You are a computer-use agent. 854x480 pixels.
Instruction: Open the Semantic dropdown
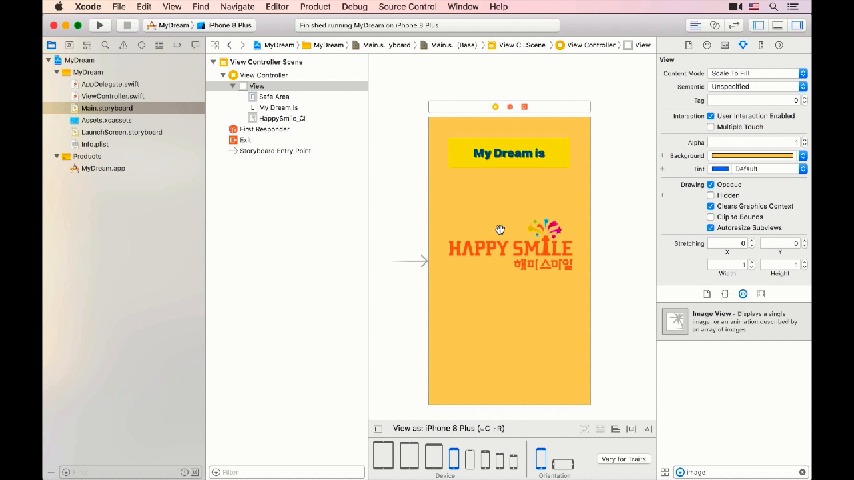pos(758,87)
